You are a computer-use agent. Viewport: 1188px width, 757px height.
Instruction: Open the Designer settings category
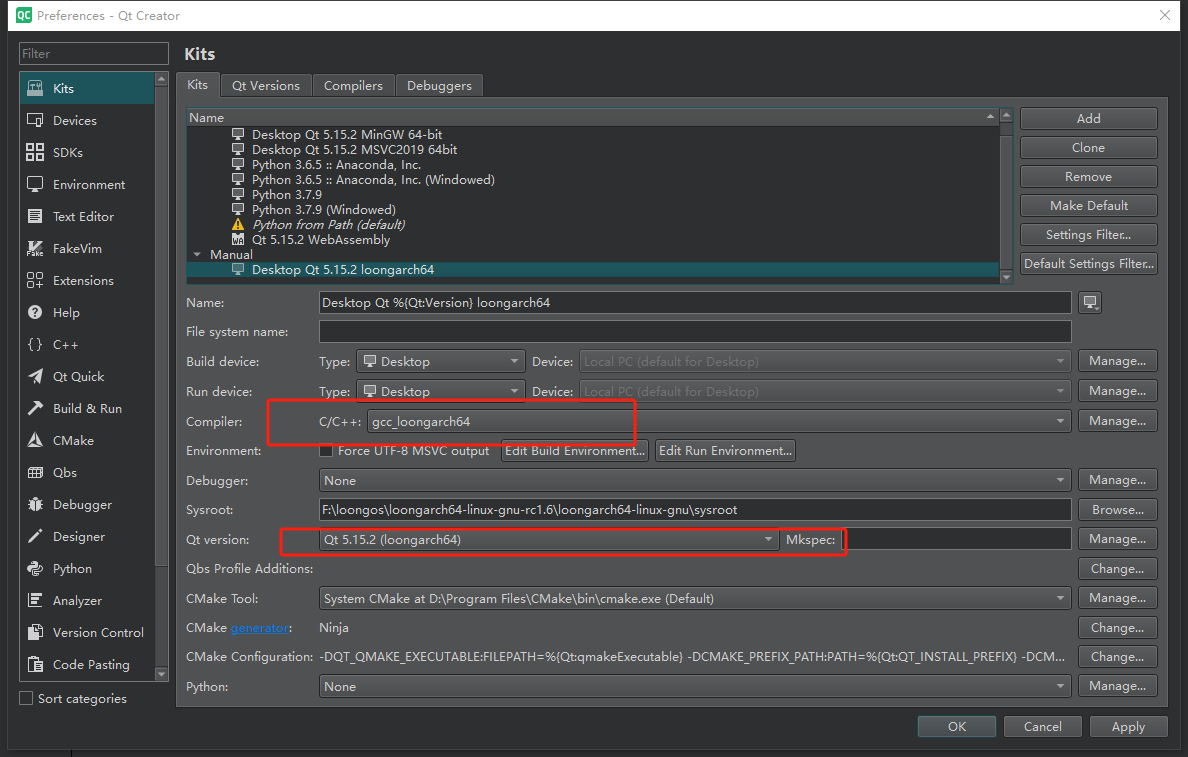point(86,536)
